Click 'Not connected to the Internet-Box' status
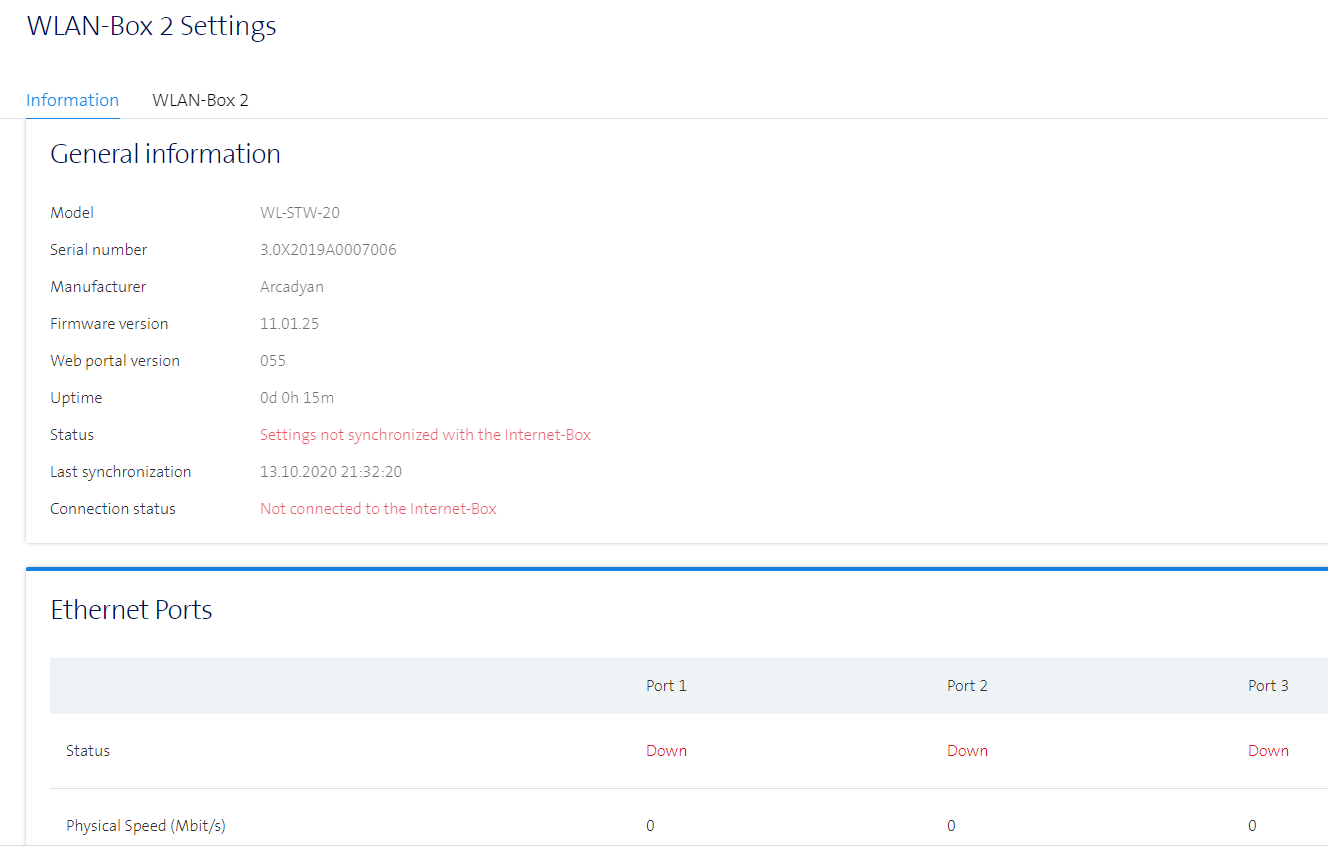1328x850 pixels. coord(378,509)
